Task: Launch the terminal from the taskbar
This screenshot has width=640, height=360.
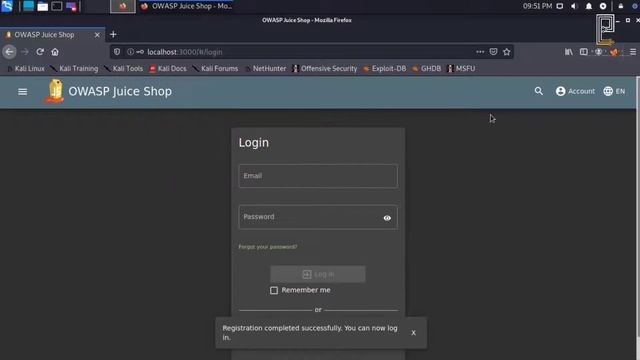Action: coord(57,6)
